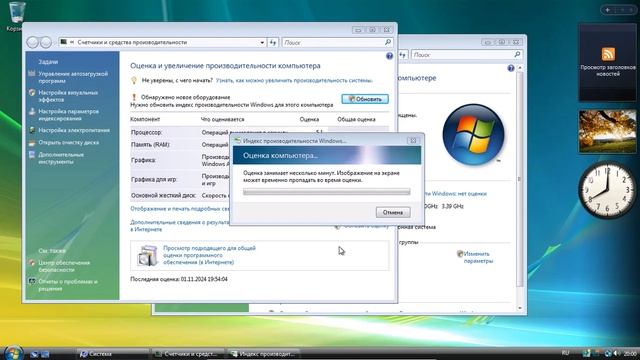640x360 pixels.
Task: Click the scroll-down arrow in the System window
Action: point(520,308)
